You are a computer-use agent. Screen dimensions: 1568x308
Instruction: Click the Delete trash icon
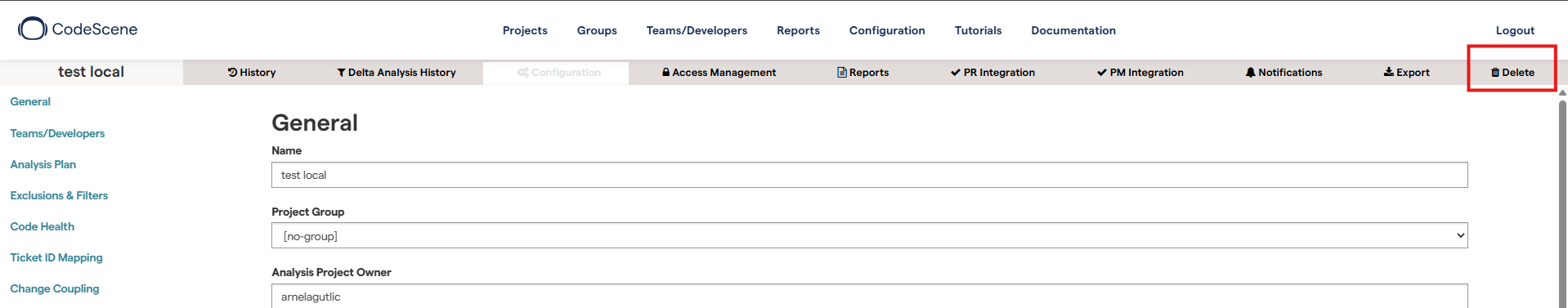(1495, 73)
